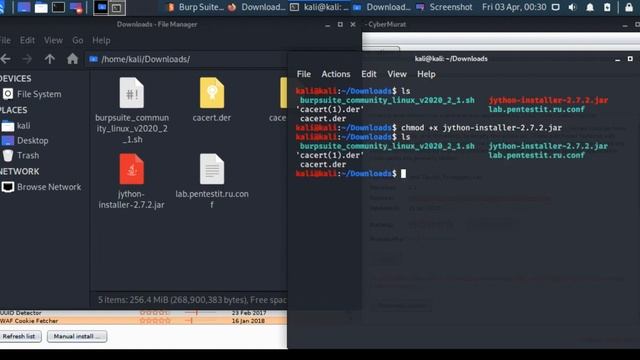Select the jython-installer-2.7.2.jar file icon

(x=131, y=169)
